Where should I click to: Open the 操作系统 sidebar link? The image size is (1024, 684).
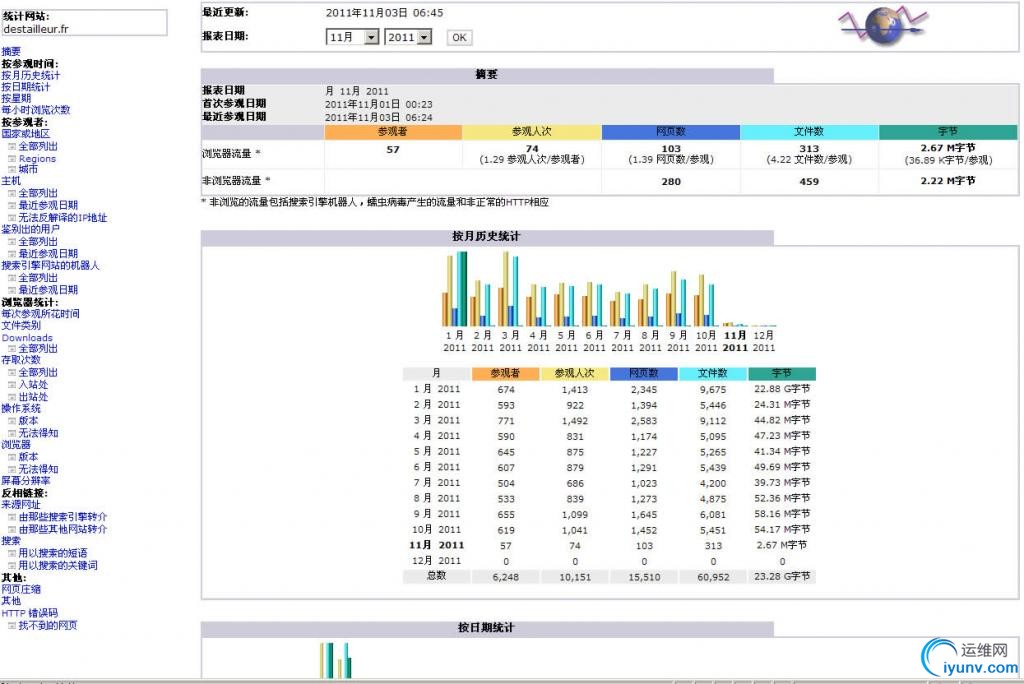coord(21,408)
